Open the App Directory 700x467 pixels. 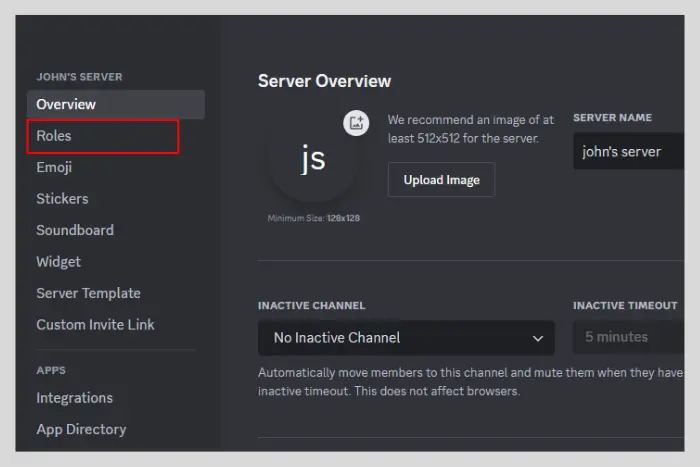tap(81, 429)
